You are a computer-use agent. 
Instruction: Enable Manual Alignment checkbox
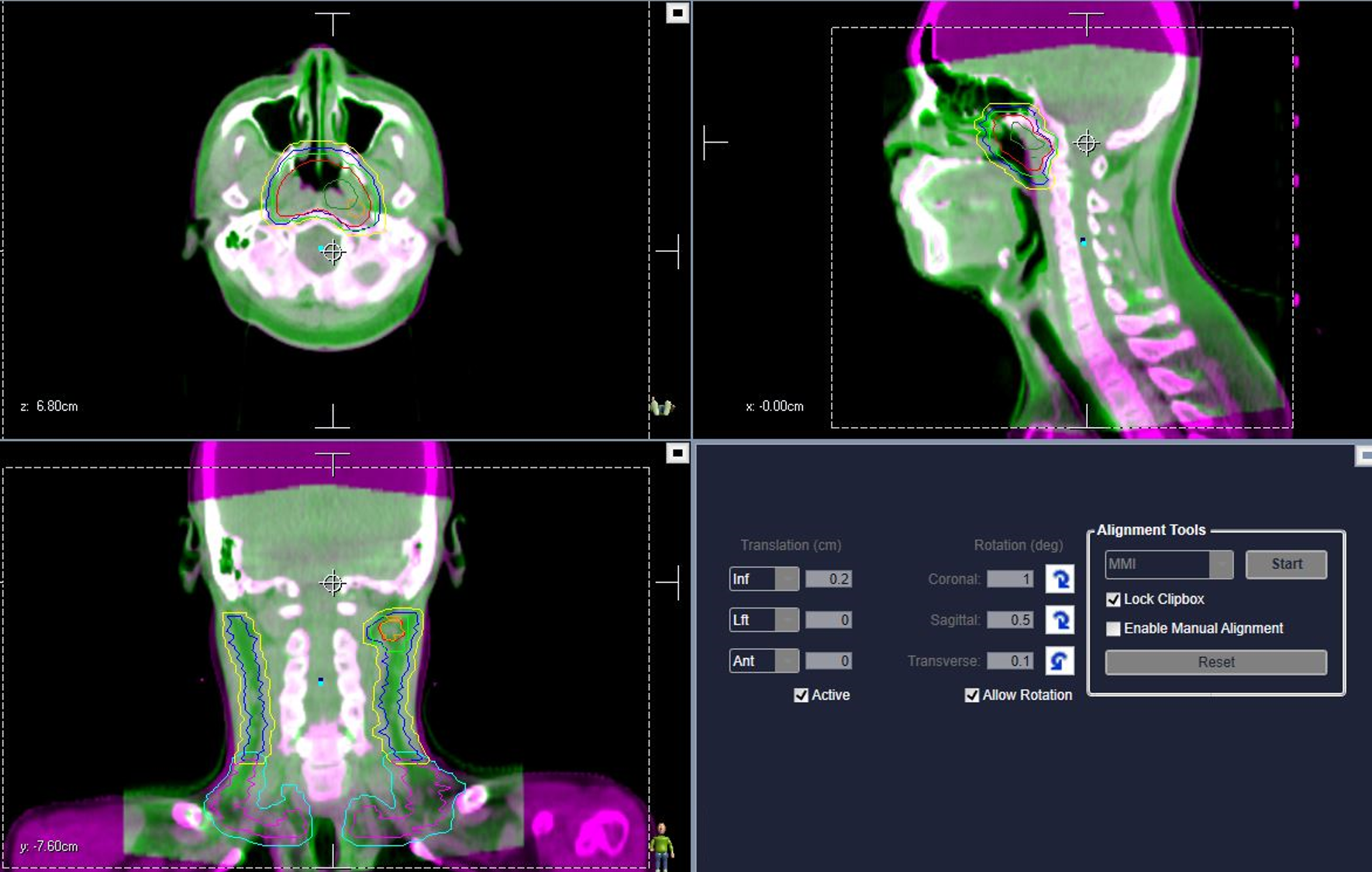click(x=1113, y=629)
